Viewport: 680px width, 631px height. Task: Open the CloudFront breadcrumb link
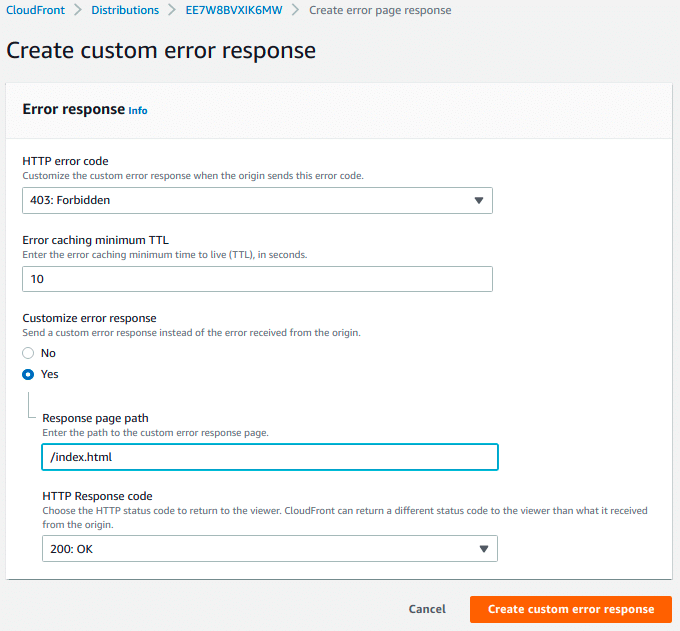tap(37, 10)
